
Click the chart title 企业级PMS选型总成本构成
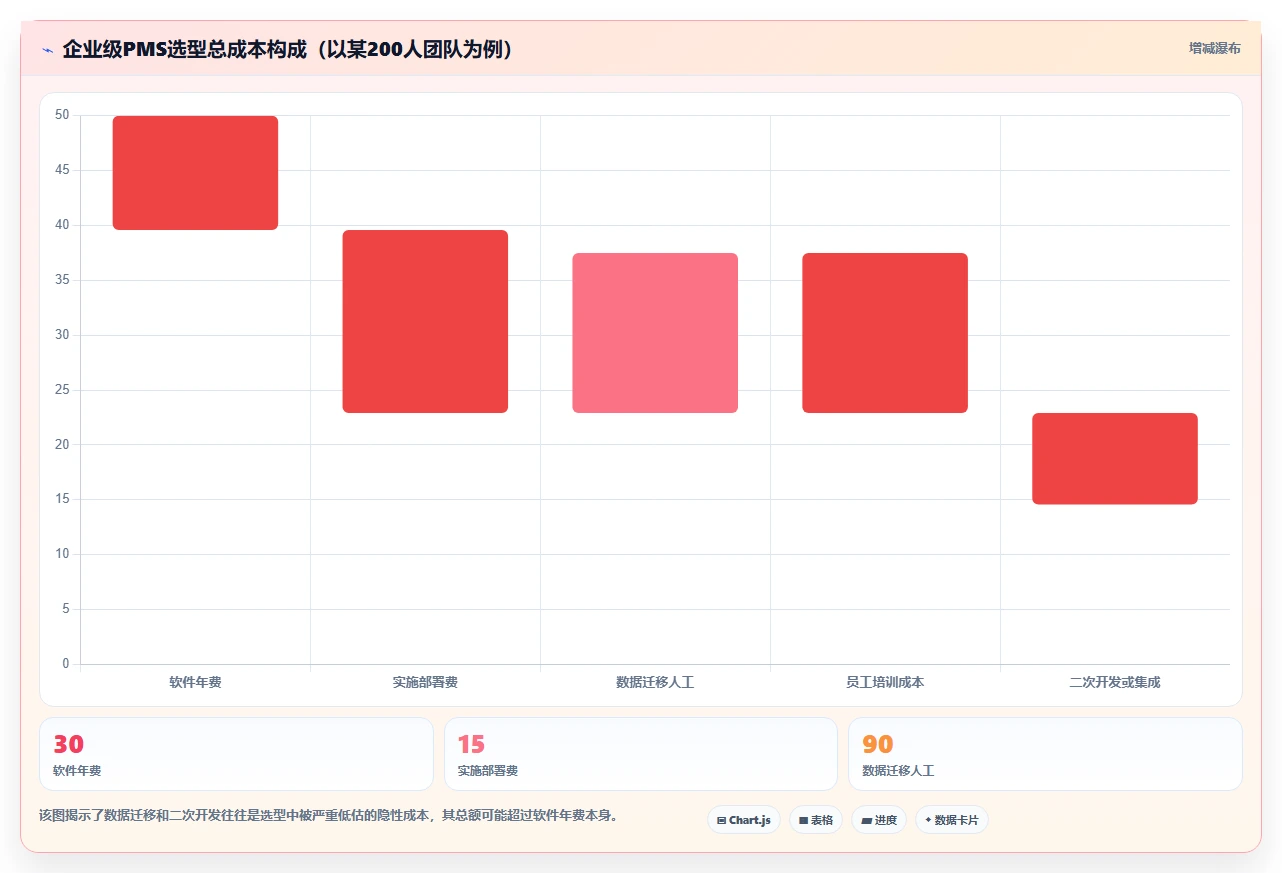point(288,49)
